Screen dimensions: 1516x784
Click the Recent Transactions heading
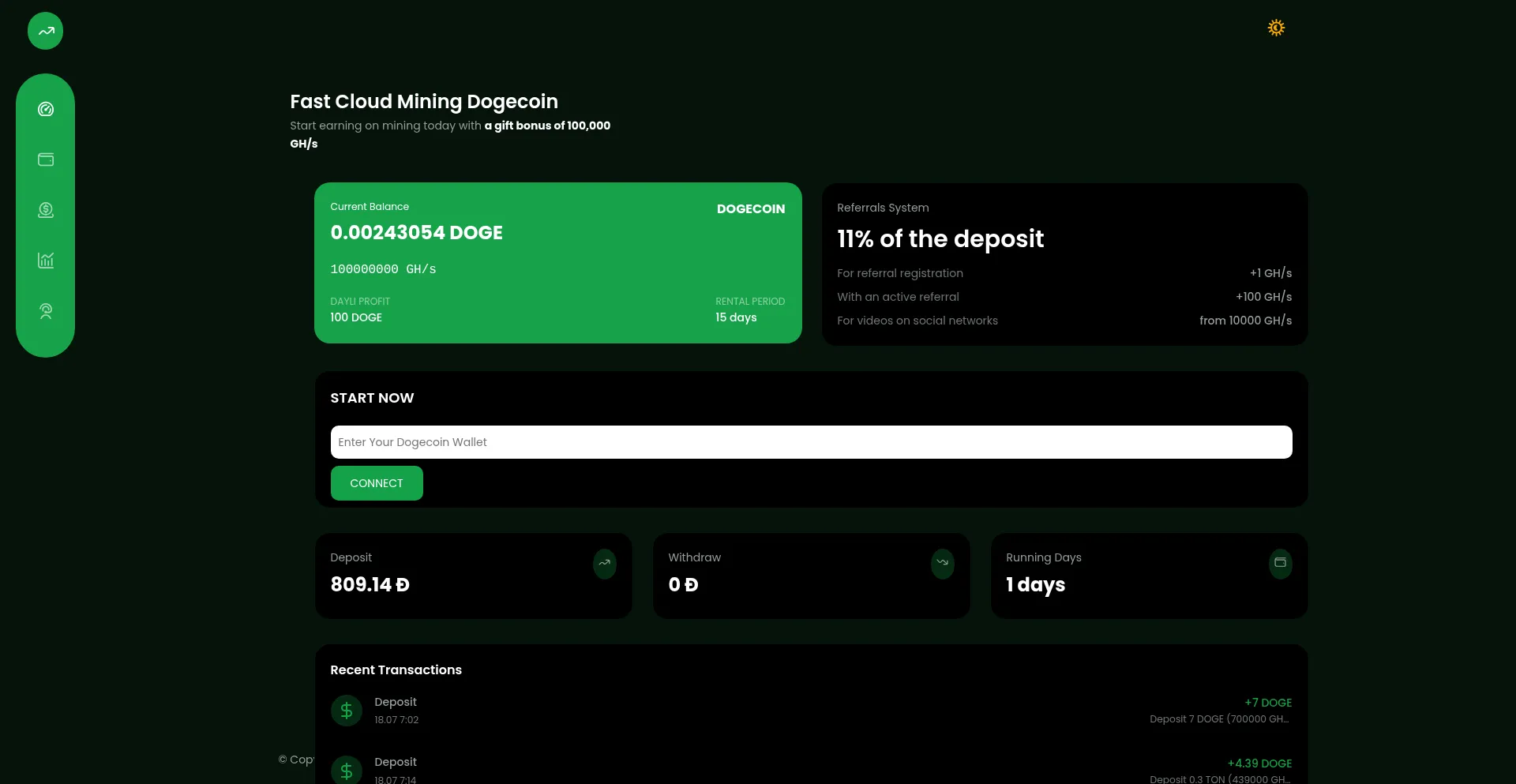coord(396,670)
